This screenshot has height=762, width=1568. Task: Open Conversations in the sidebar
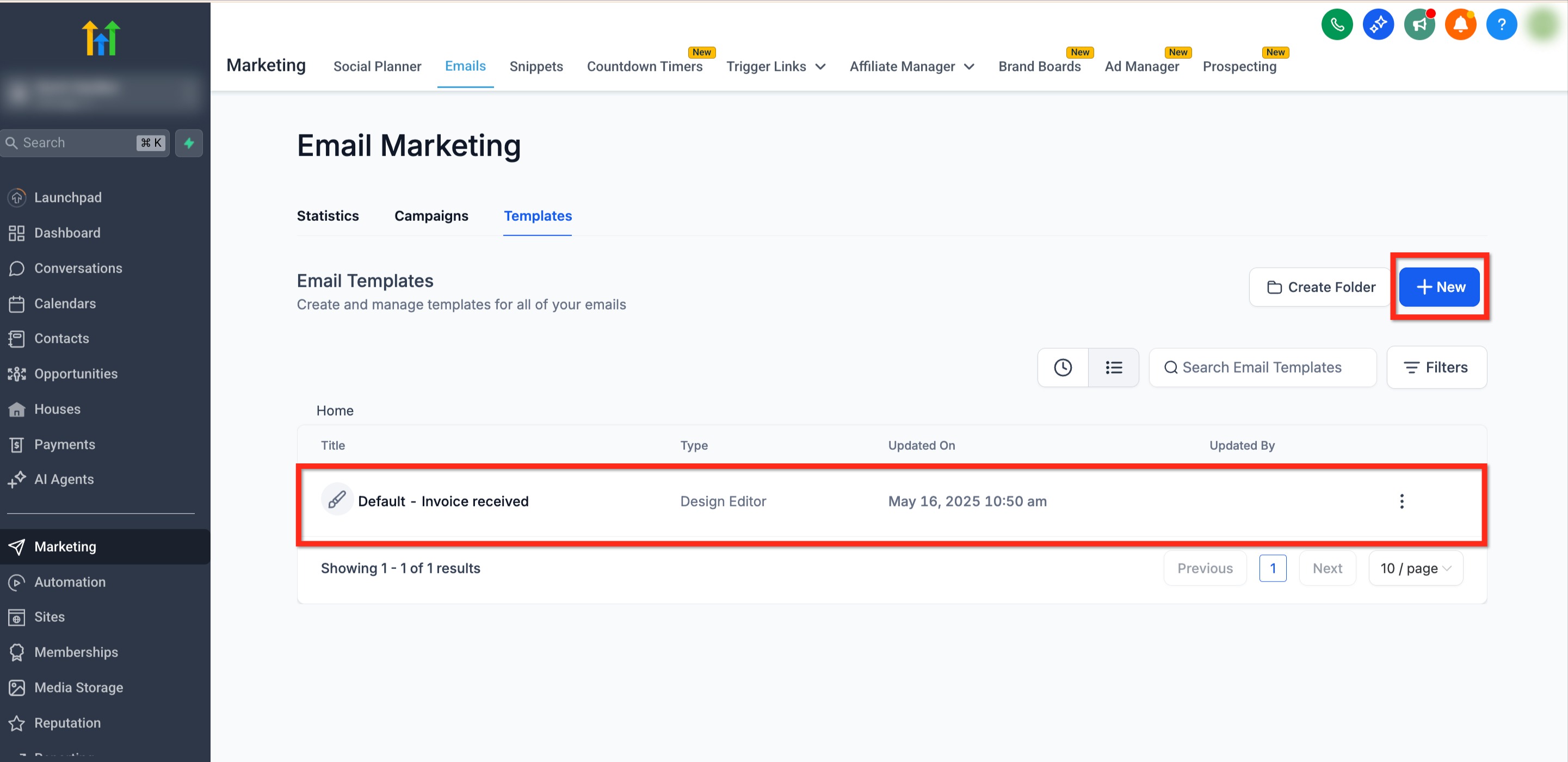78,268
